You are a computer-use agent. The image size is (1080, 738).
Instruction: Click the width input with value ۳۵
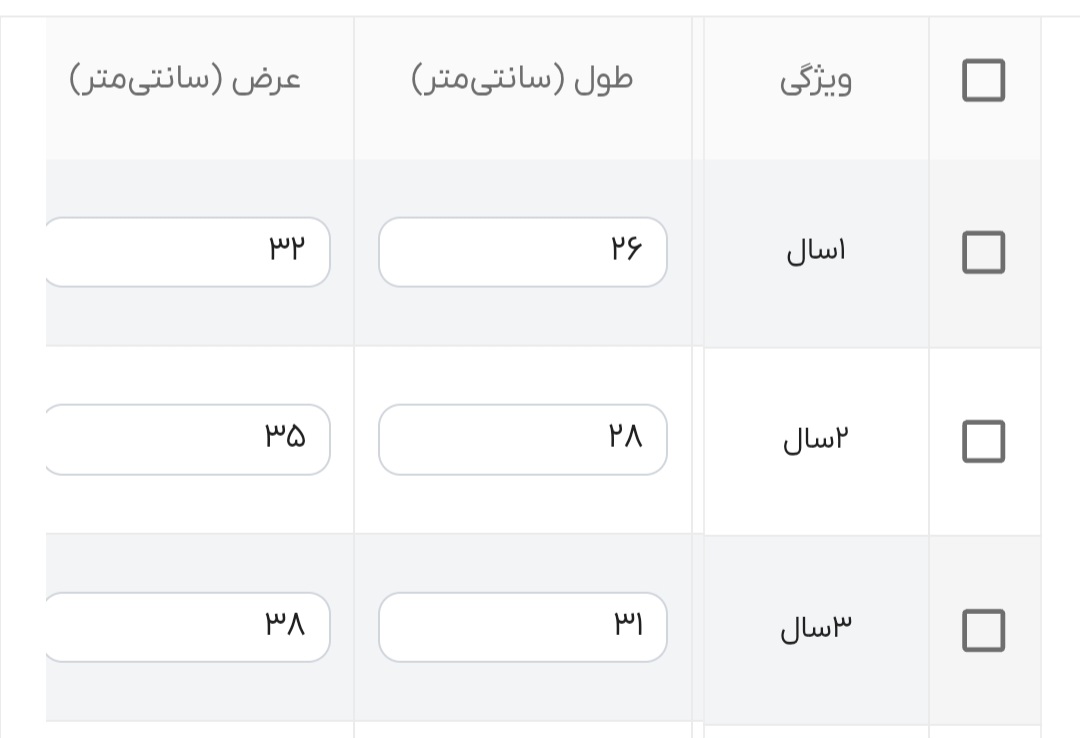point(188,439)
